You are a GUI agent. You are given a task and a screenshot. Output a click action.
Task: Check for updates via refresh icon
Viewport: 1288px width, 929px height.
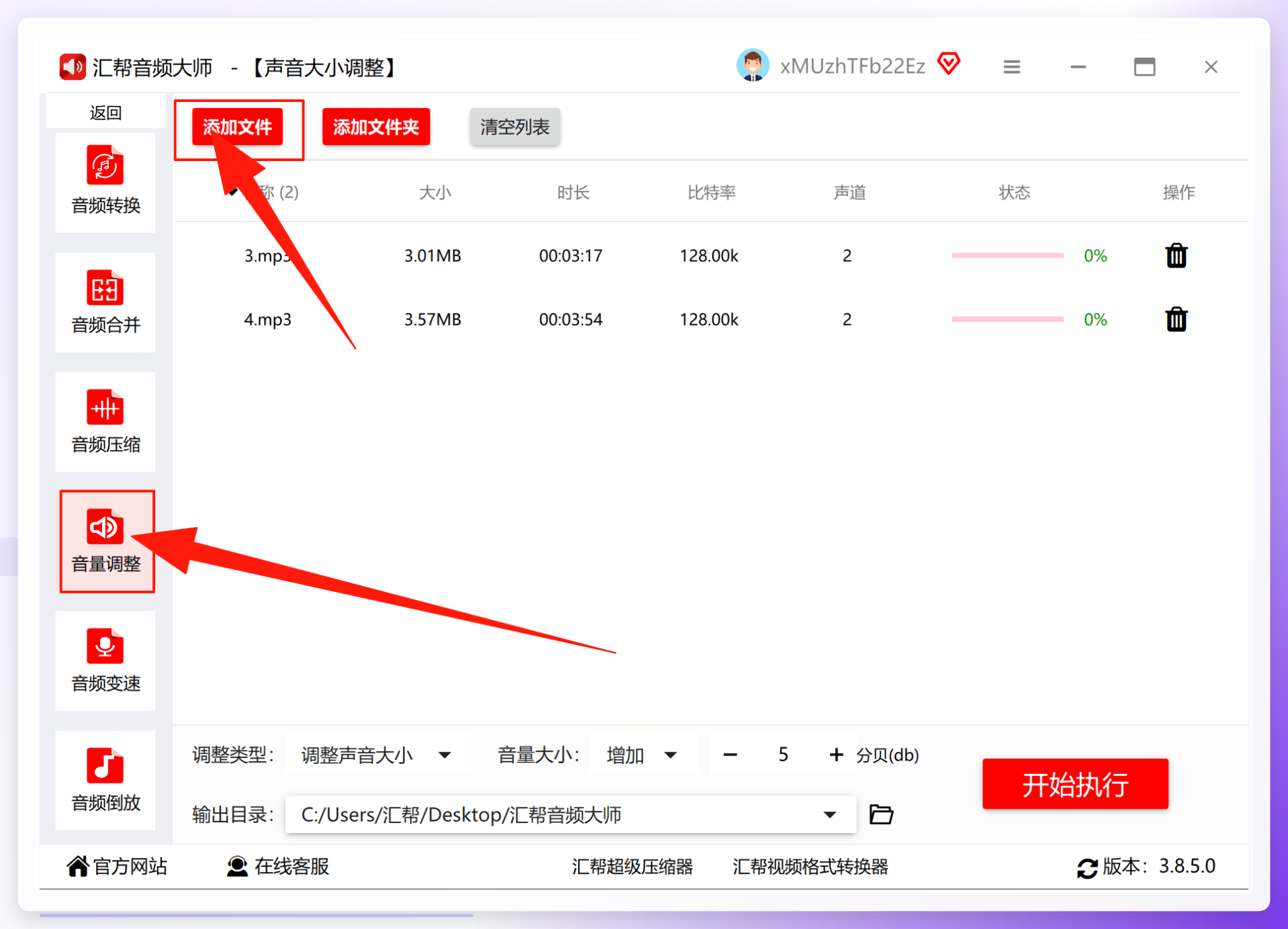1087,867
